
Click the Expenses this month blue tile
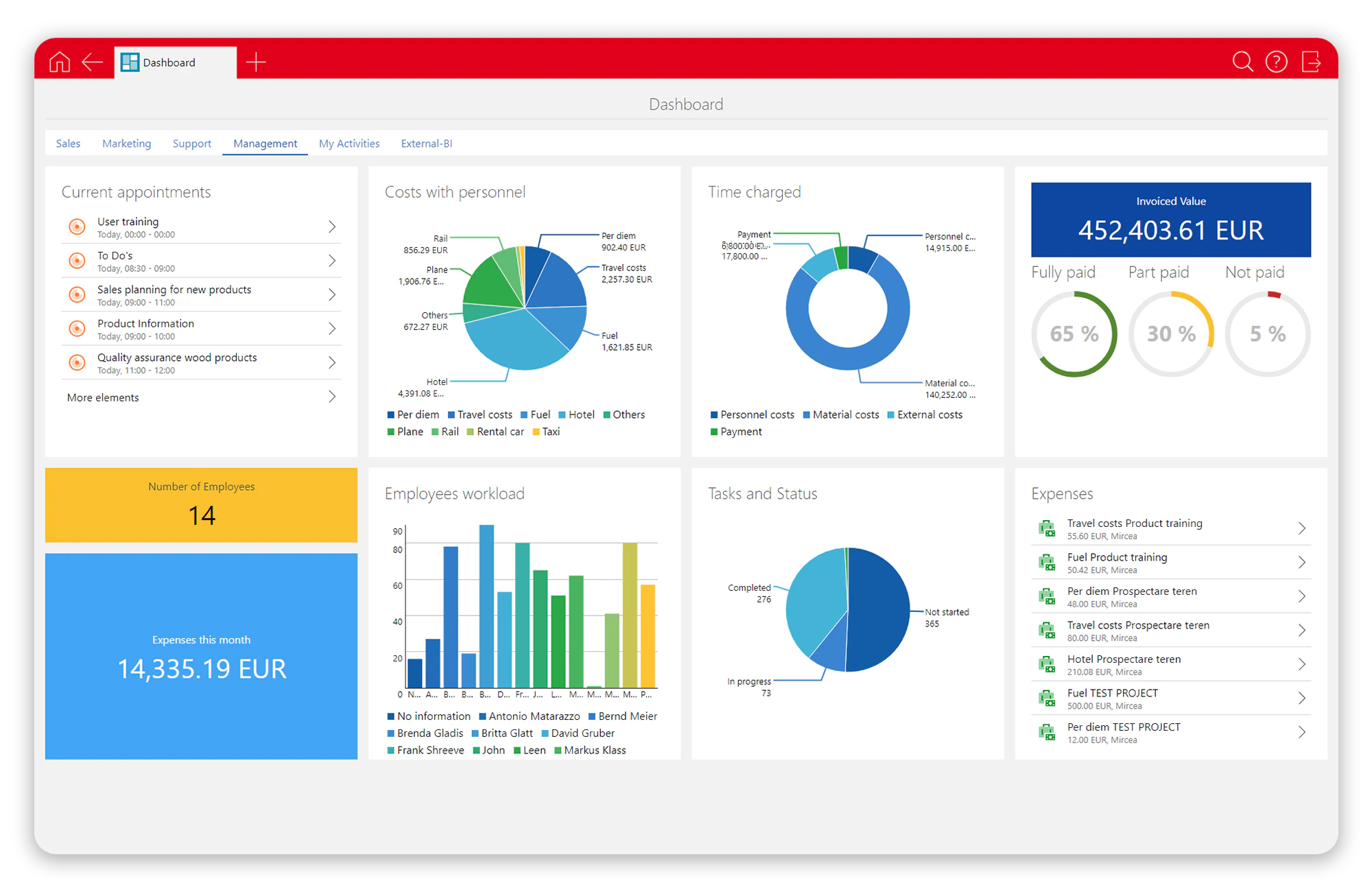[x=201, y=656]
